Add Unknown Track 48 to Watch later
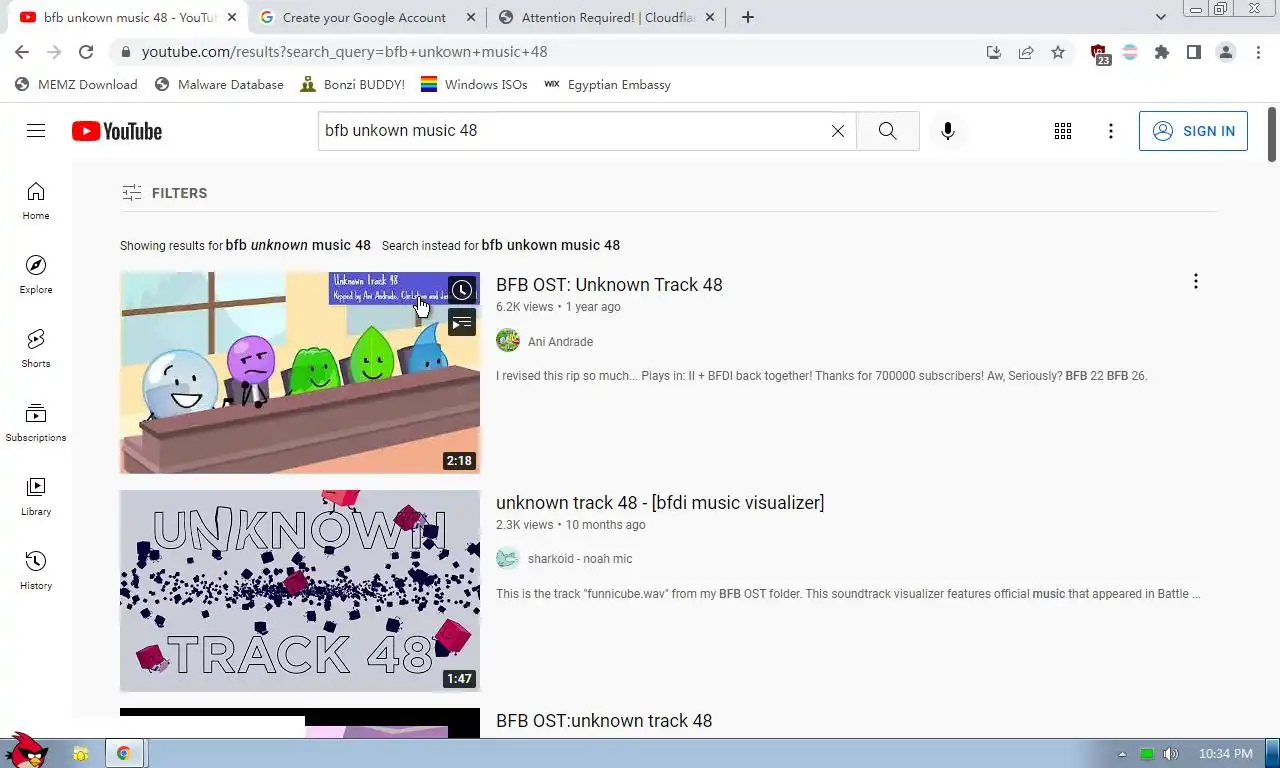The image size is (1280, 768). [x=462, y=290]
